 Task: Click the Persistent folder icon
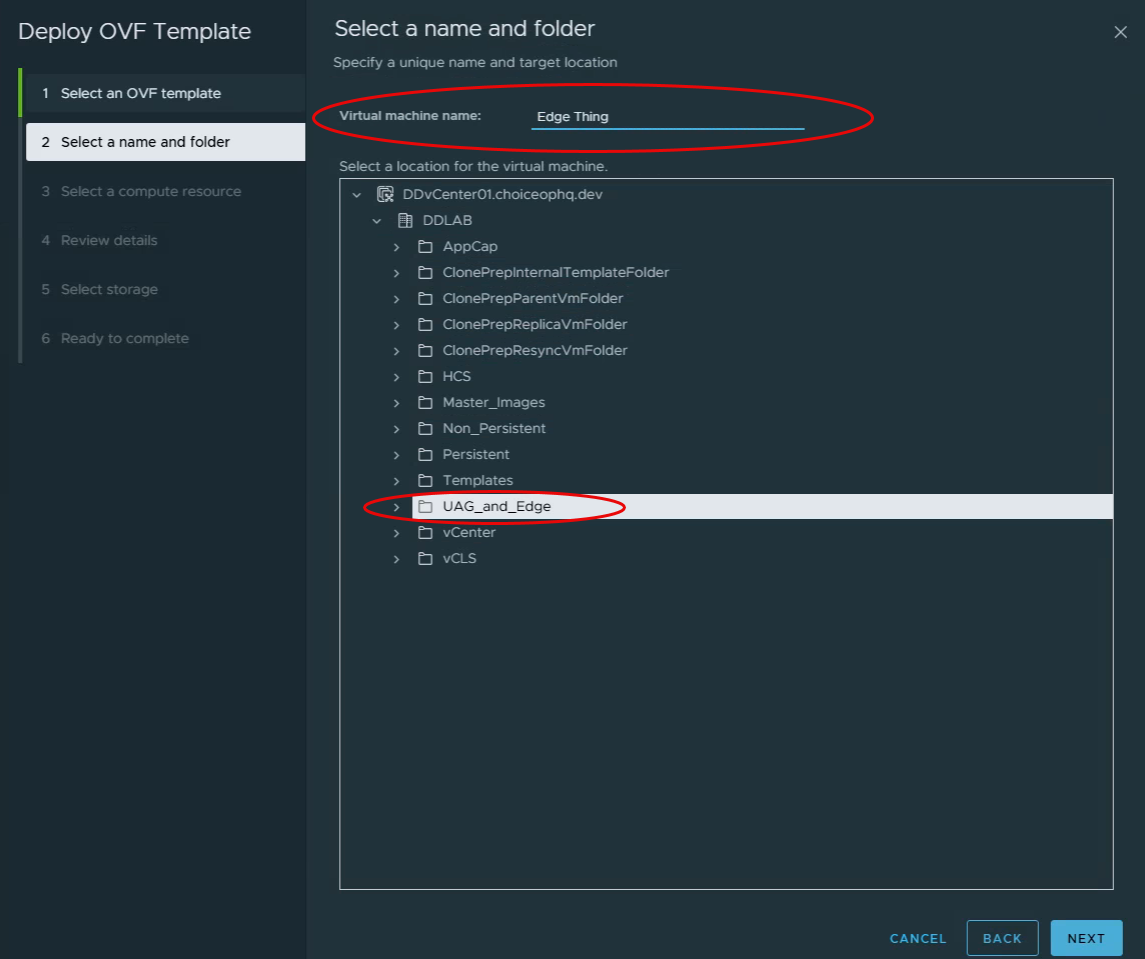(x=425, y=454)
